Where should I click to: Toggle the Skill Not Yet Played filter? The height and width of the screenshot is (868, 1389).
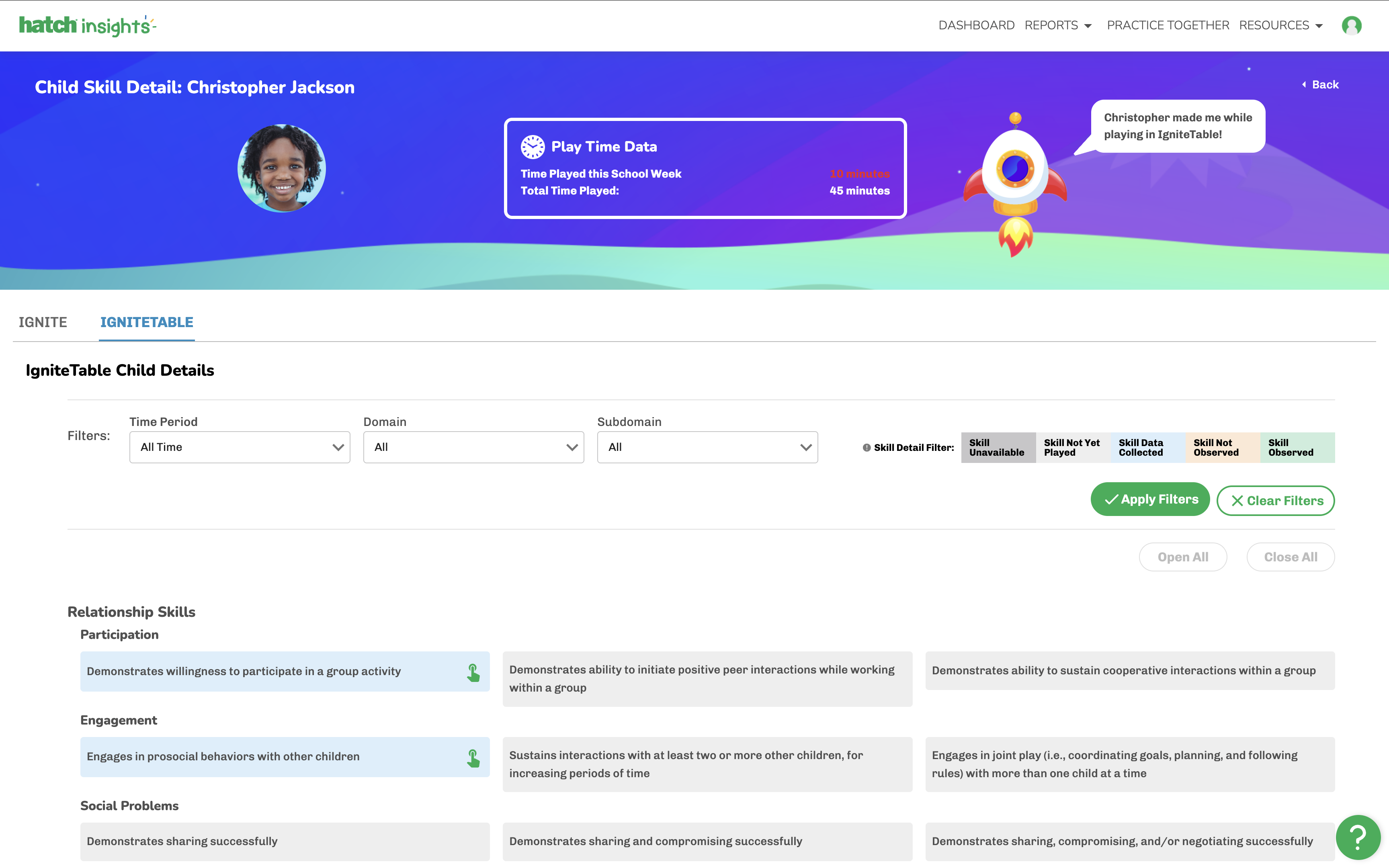pyautogui.click(x=1073, y=447)
